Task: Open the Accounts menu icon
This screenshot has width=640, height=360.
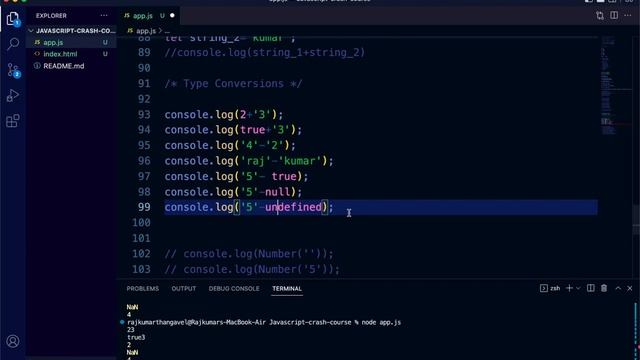Action: pyautogui.click(x=13, y=341)
